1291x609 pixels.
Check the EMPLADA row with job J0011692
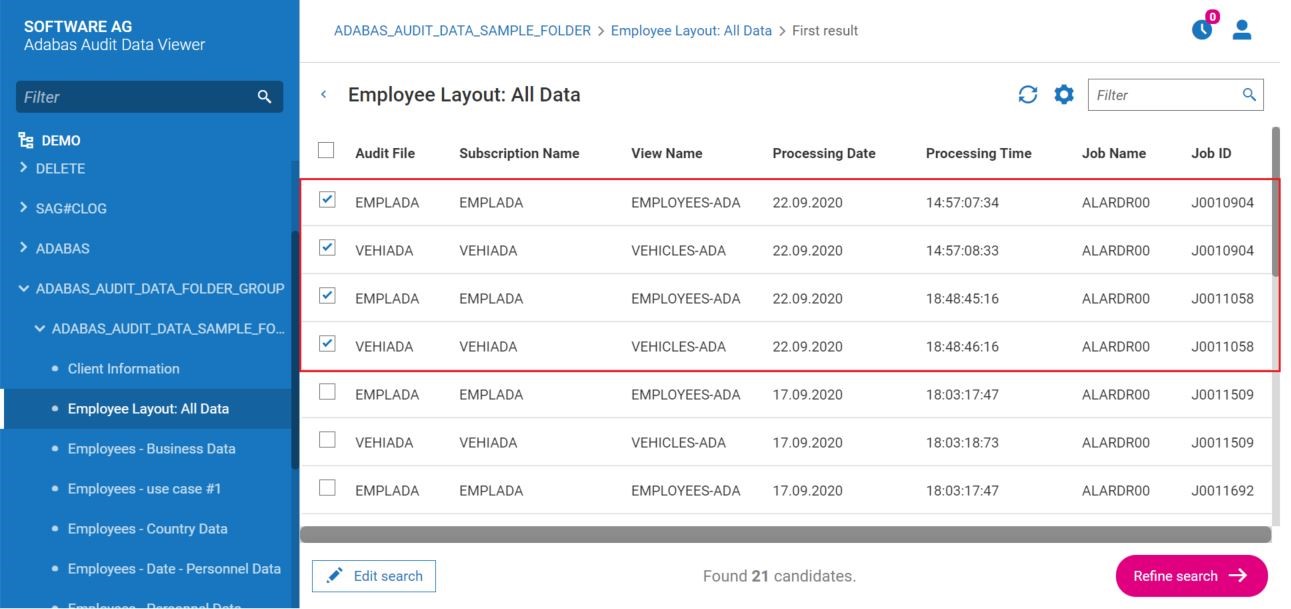[327, 488]
